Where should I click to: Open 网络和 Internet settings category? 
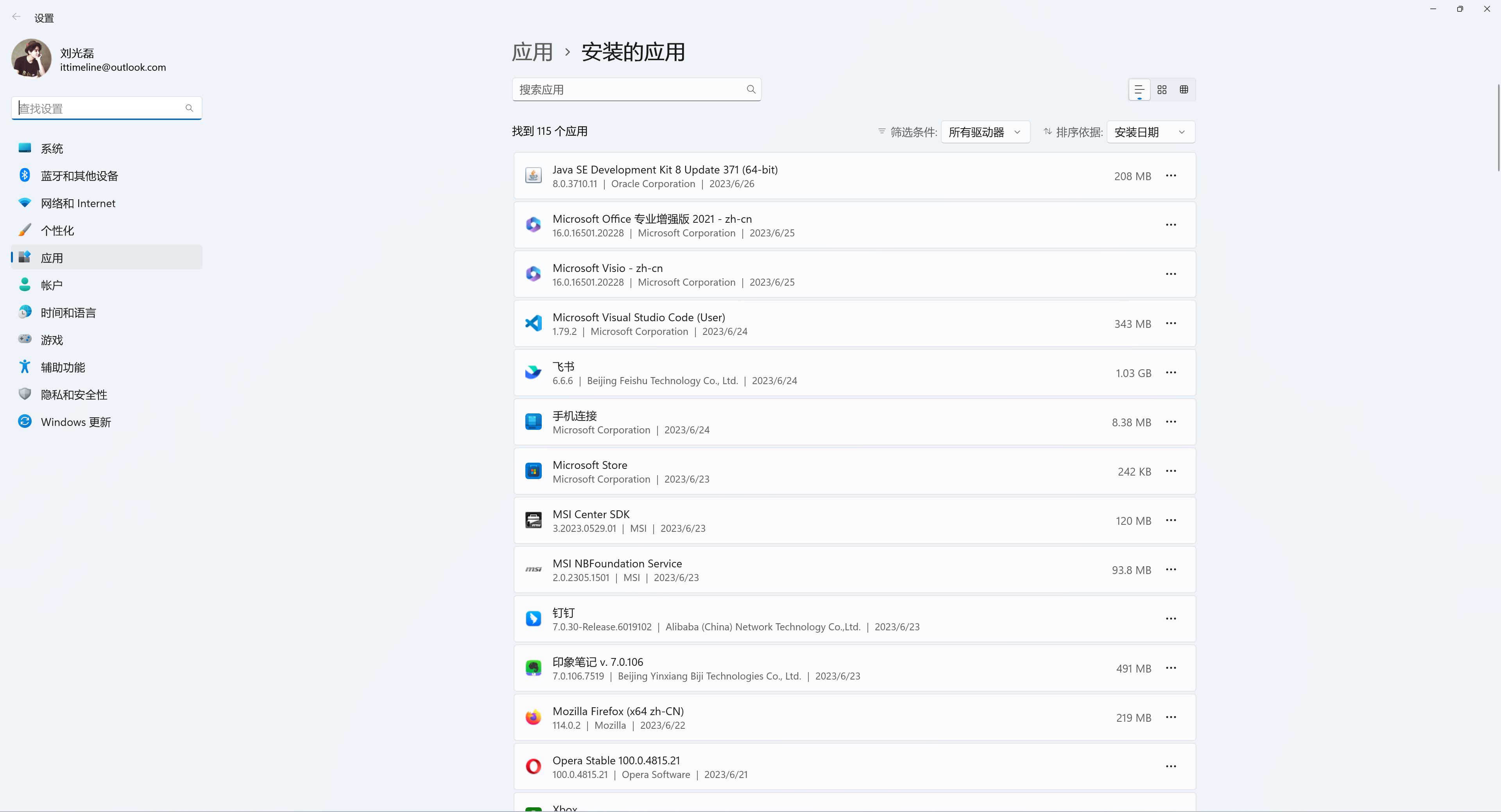pyautogui.click(x=107, y=203)
